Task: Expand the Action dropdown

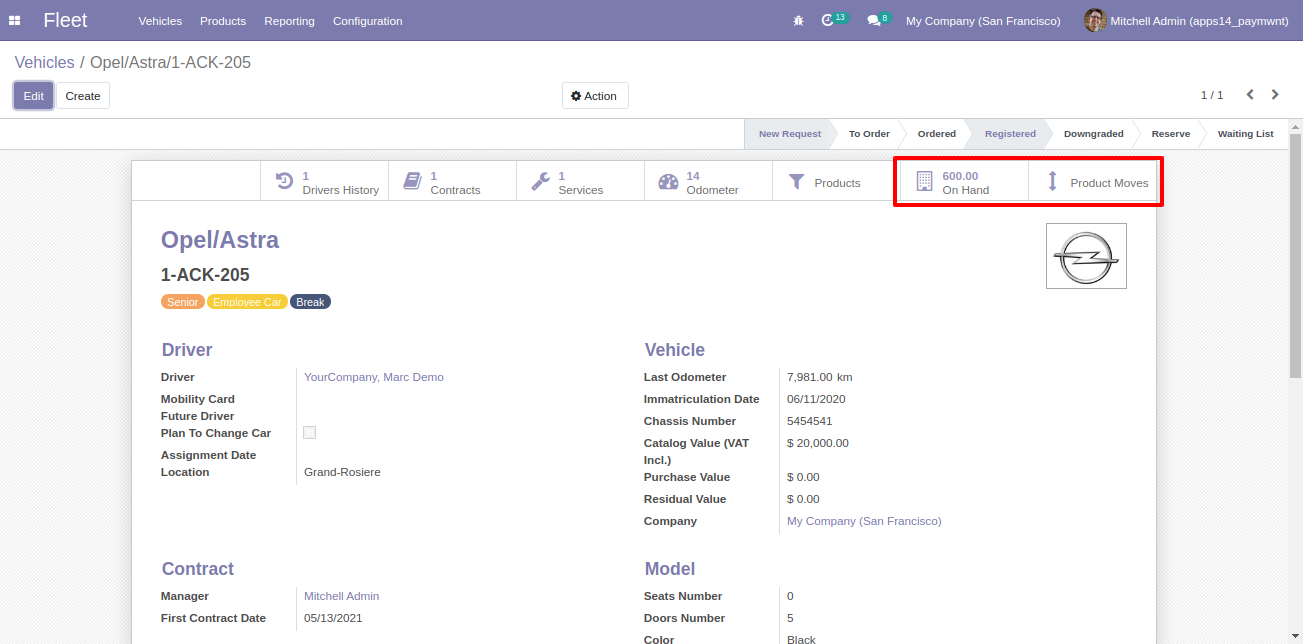Action: tap(594, 96)
